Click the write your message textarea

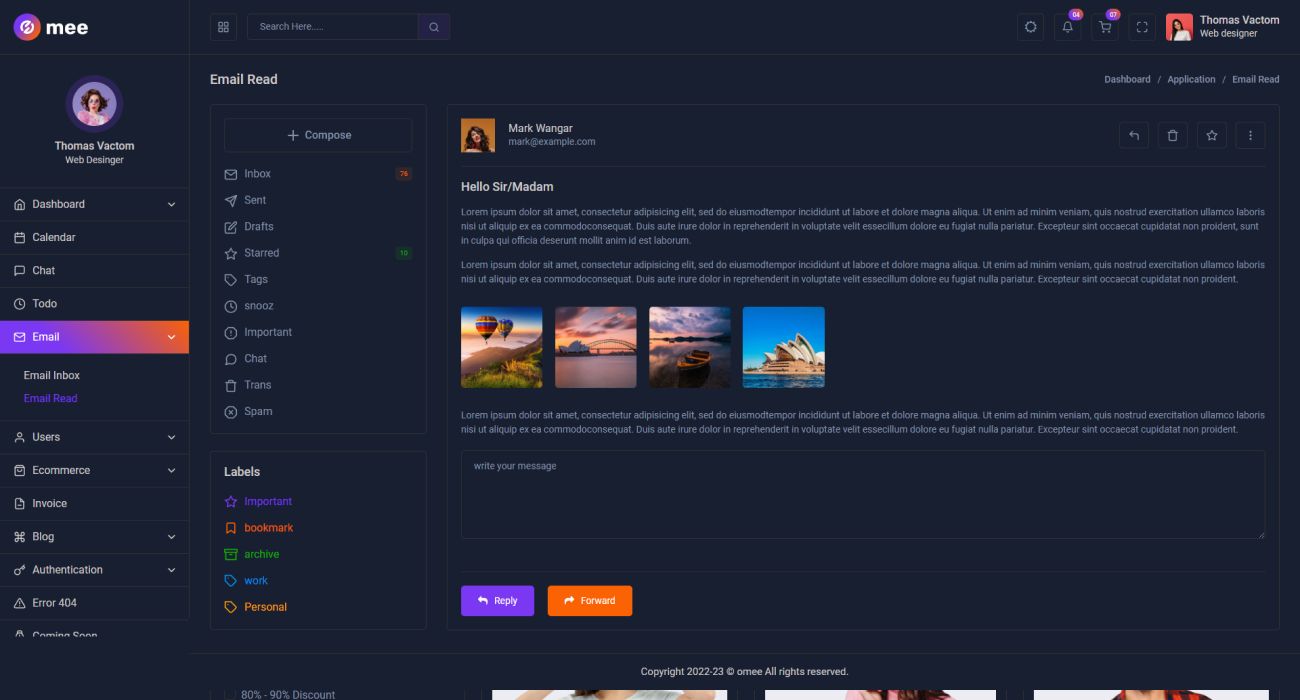pos(863,495)
